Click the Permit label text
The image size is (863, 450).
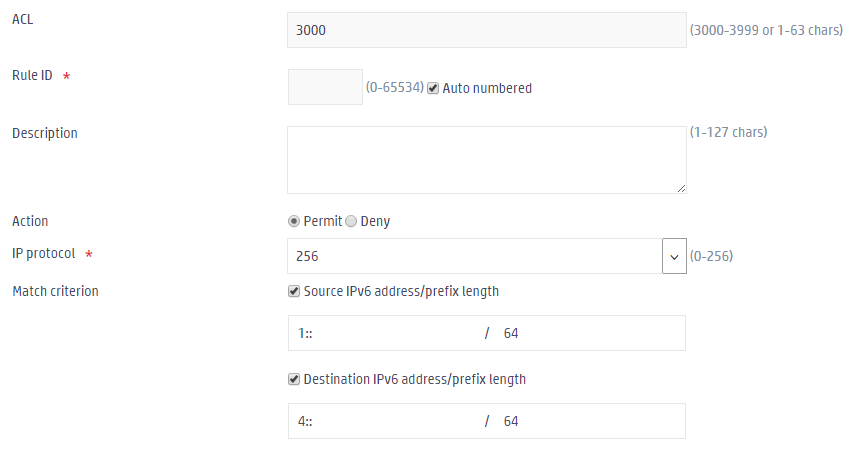[323, 221]
